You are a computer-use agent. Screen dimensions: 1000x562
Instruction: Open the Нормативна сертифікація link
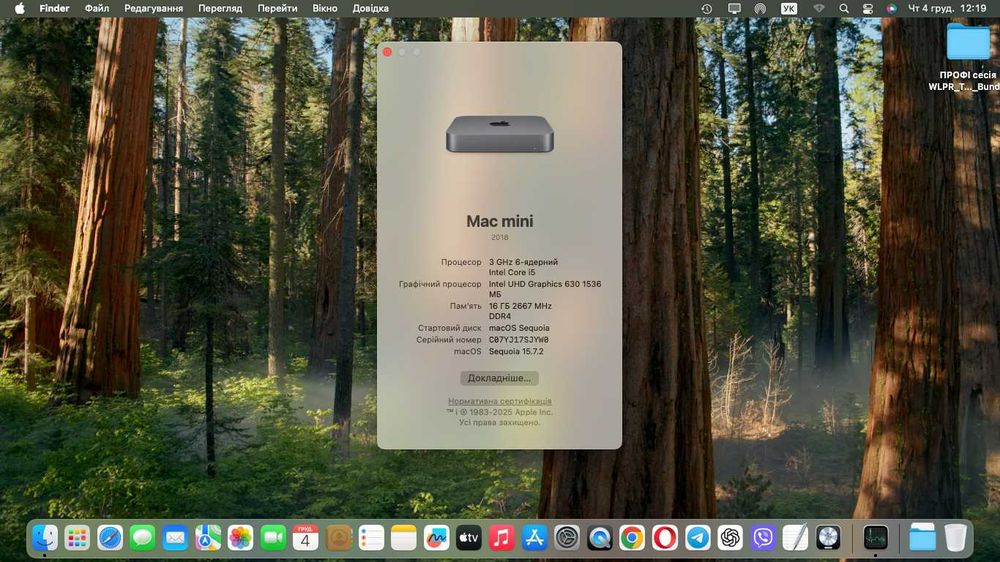click(499, 401)
